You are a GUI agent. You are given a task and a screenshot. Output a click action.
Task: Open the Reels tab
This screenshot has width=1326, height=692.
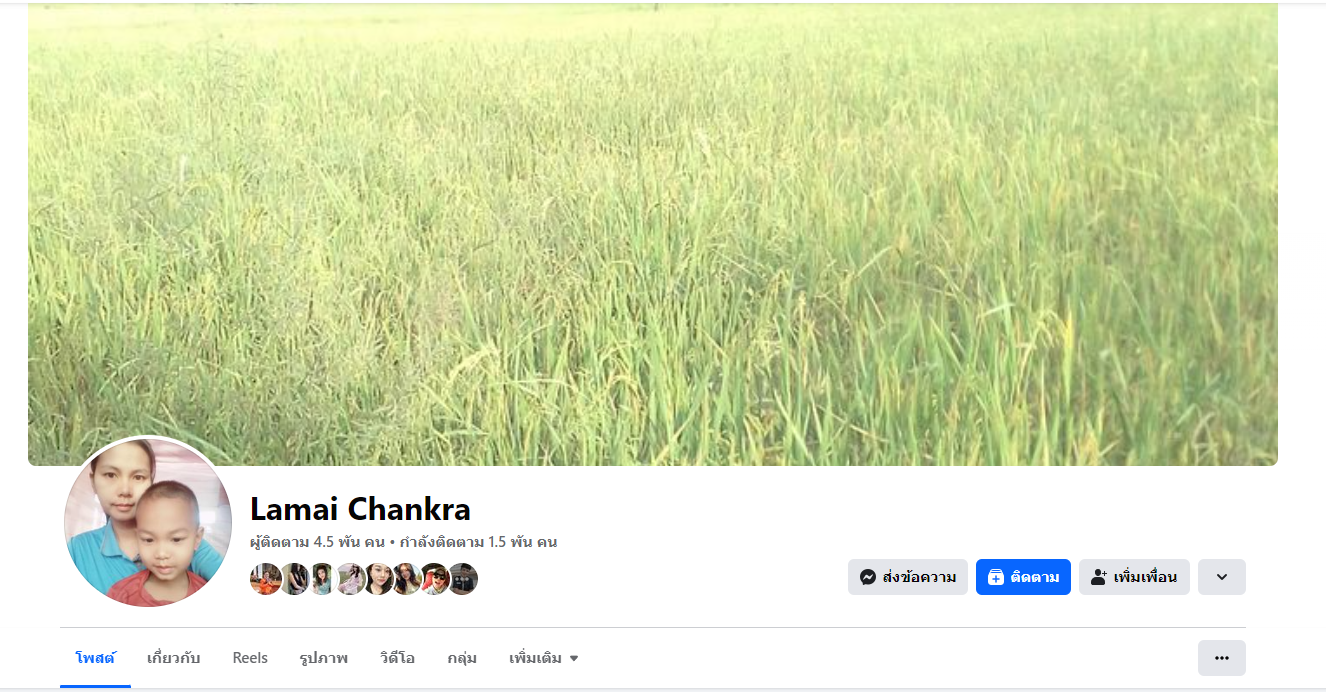(x=250, y=658)
